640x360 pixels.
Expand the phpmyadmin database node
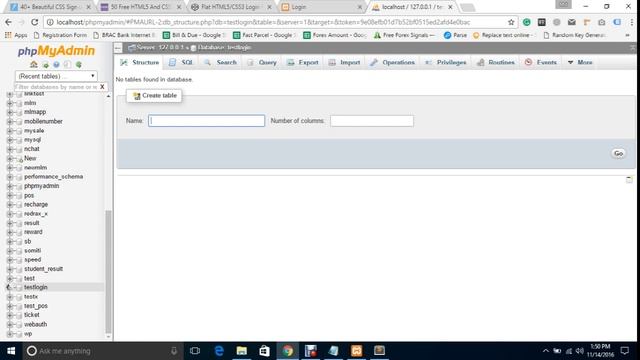click(10, 186)
